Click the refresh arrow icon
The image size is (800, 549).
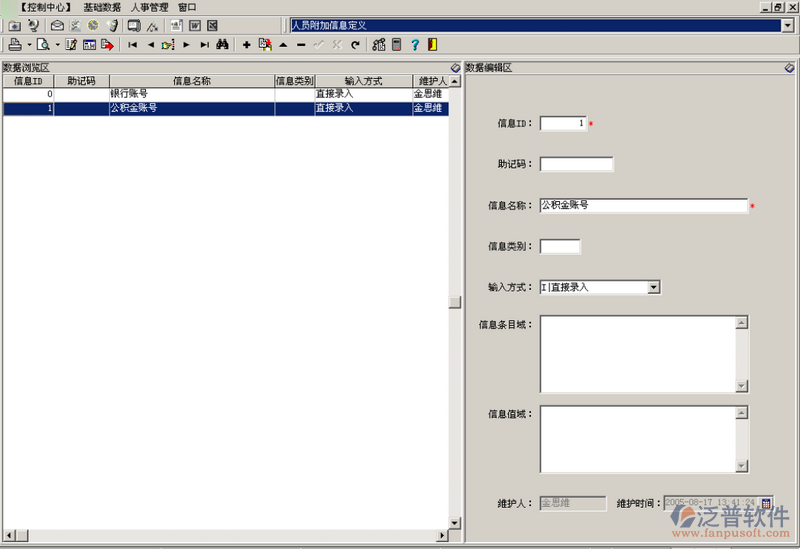354,45
